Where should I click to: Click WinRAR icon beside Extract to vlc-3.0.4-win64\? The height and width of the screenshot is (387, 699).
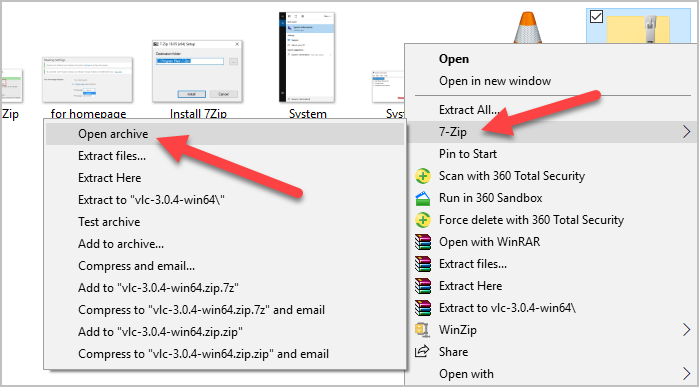tap(423, 308)
